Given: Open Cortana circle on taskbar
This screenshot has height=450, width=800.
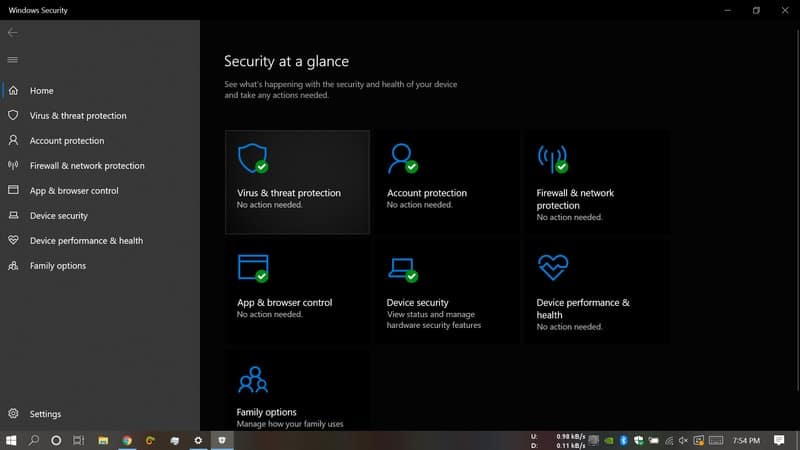Looking at the screenshot, I should [56, 440].
